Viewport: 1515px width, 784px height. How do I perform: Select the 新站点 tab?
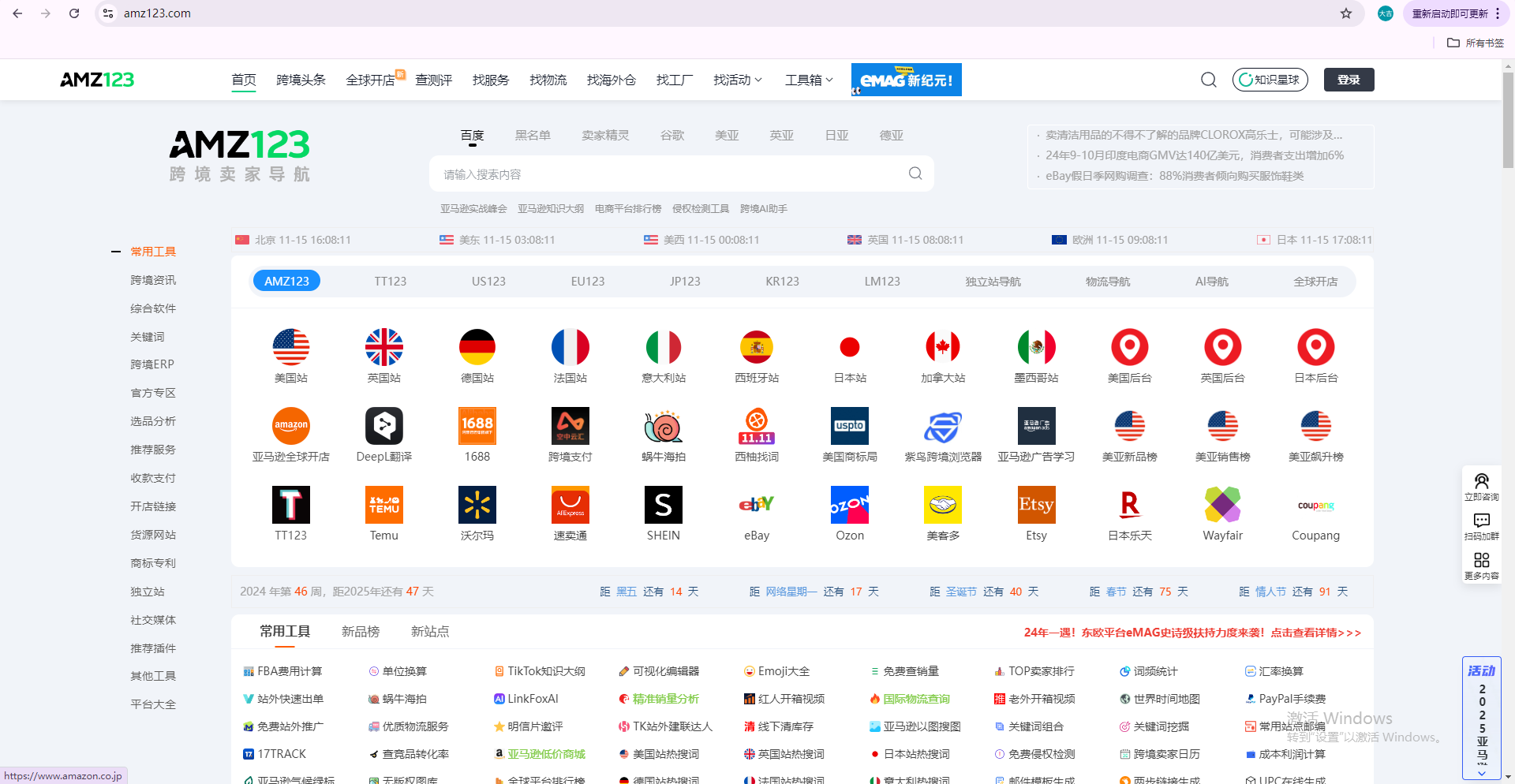[x=430, y=631]
